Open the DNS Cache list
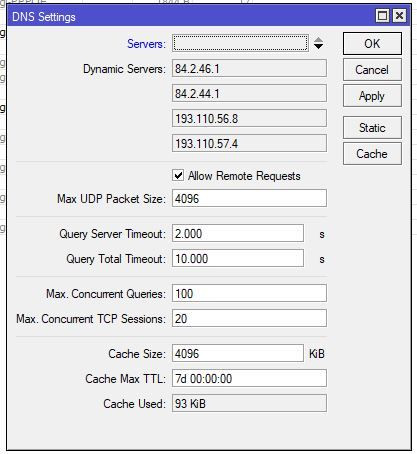The height and width of the screenshot is (454, 417). (372, 154)
